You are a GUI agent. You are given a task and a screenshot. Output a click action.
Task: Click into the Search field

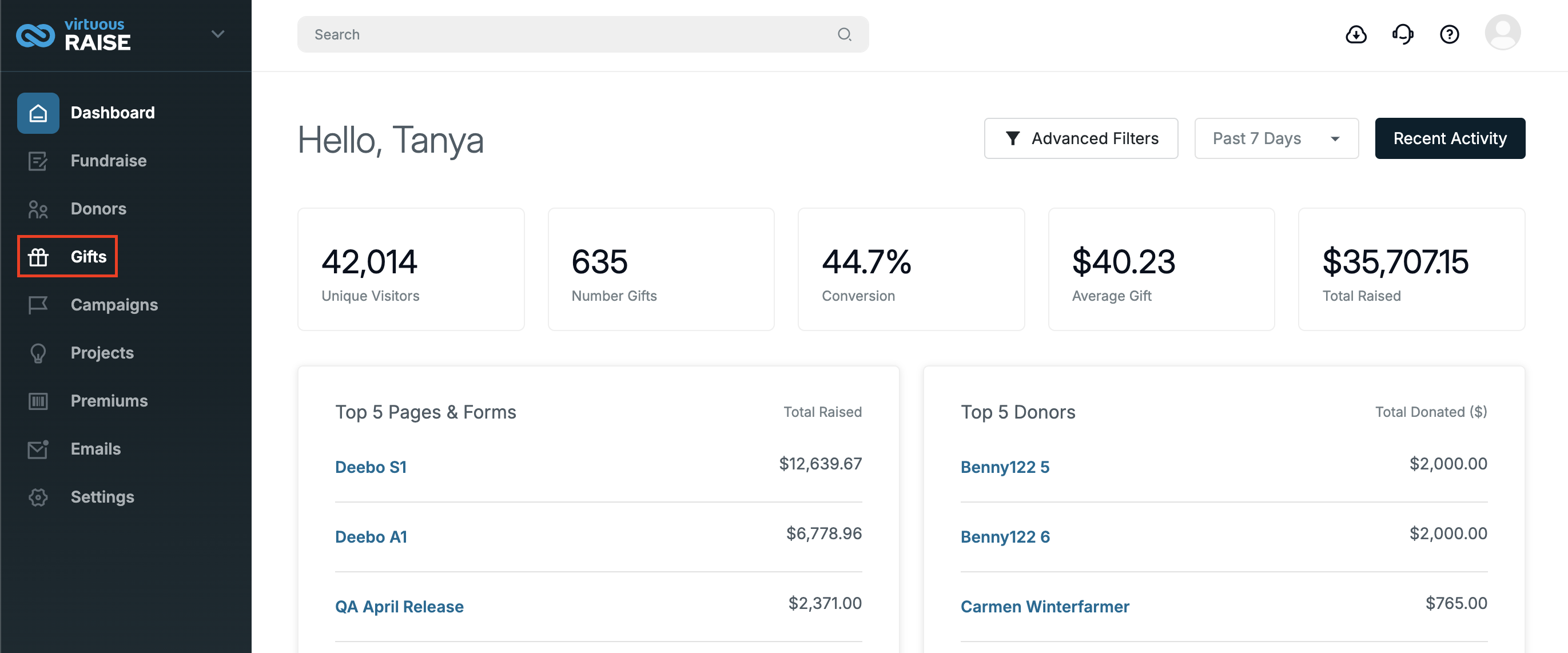[x=583, y=34]
